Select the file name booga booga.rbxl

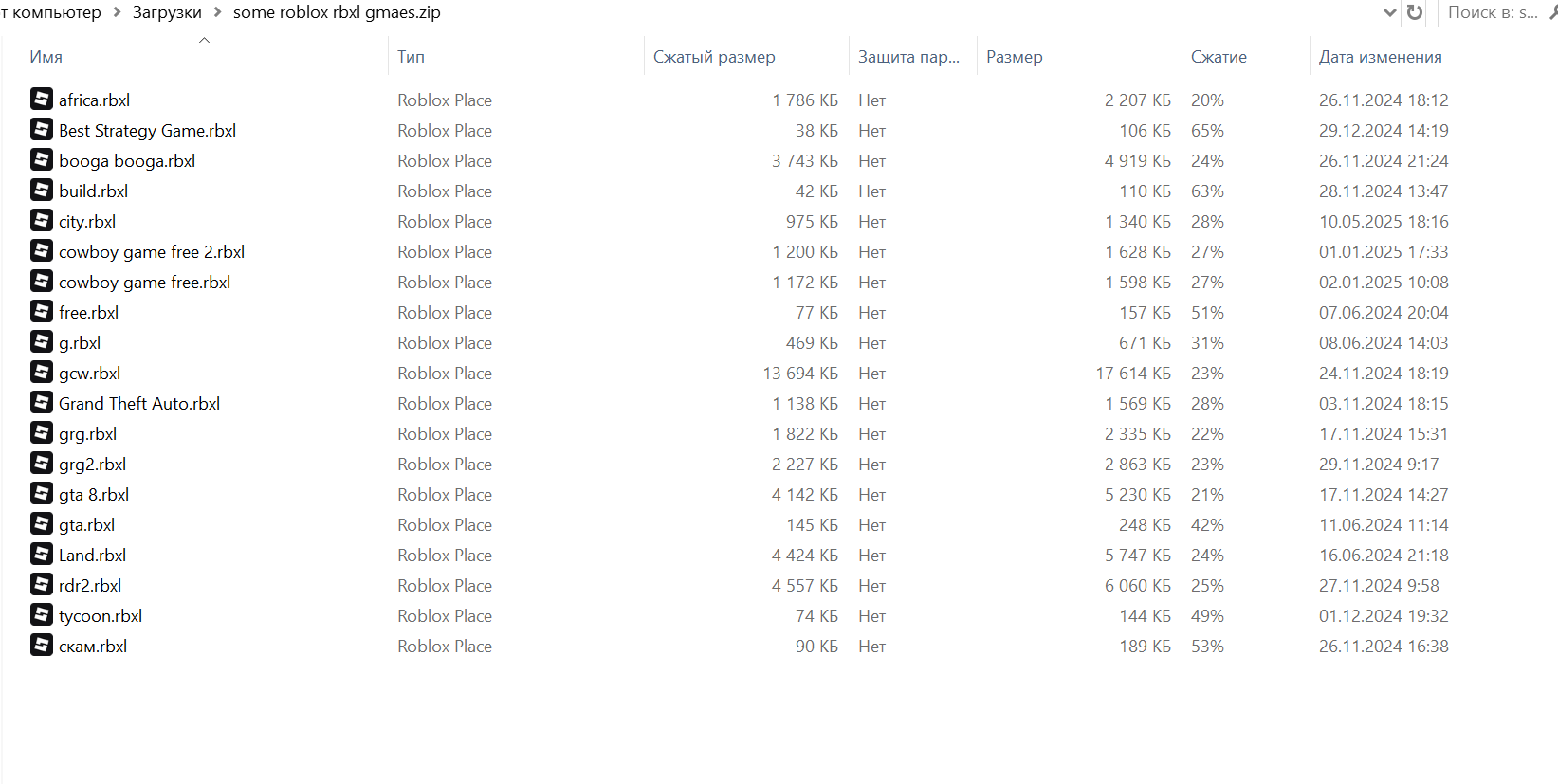127,160
